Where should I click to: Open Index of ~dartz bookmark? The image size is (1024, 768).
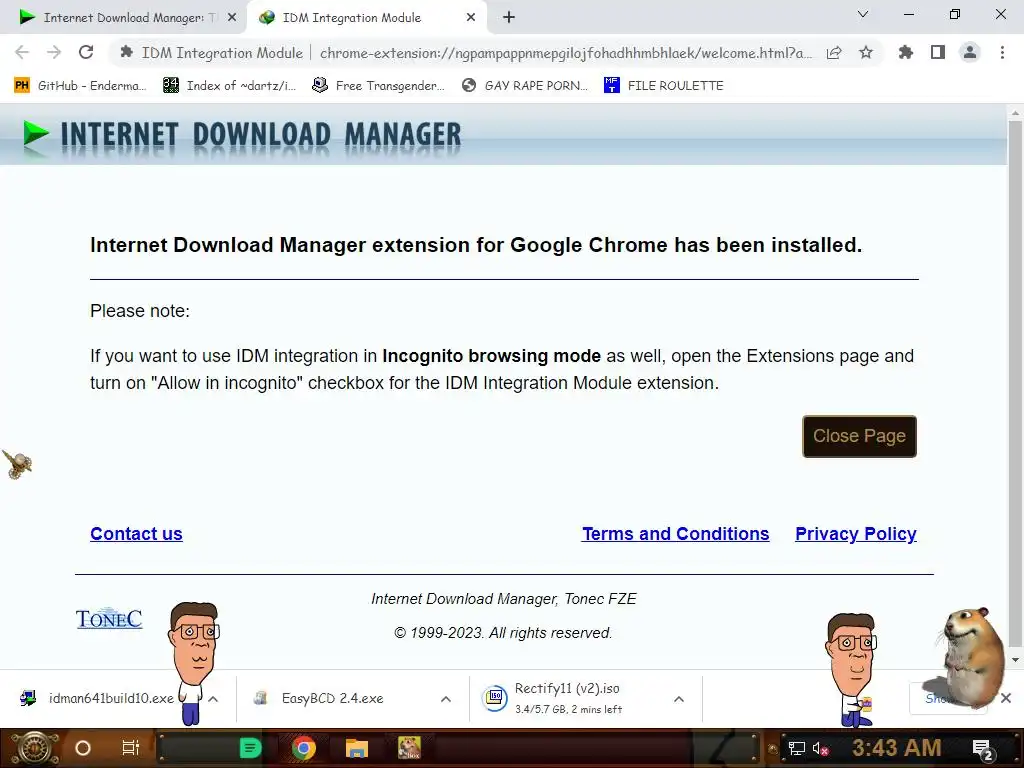point(229,86)
